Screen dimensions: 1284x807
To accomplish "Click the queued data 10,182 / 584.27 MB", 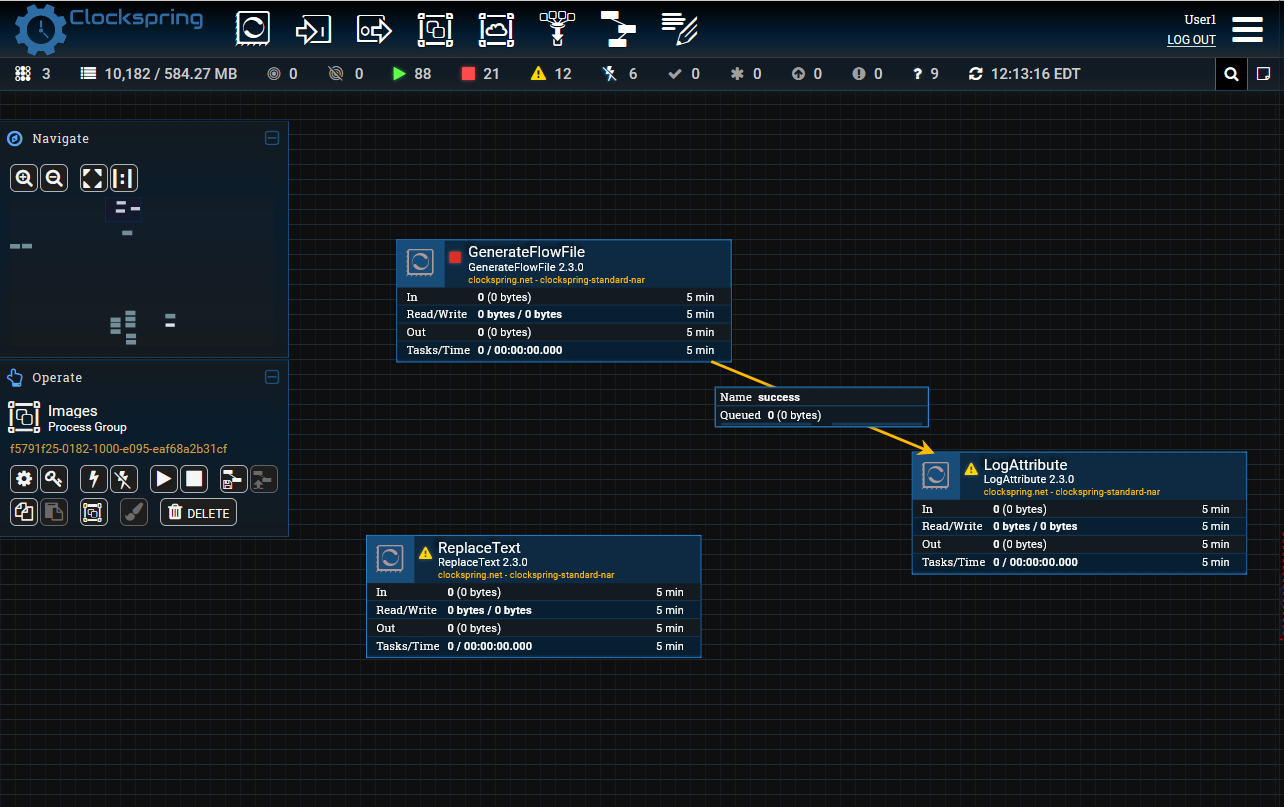I will [x=159, y=74].
